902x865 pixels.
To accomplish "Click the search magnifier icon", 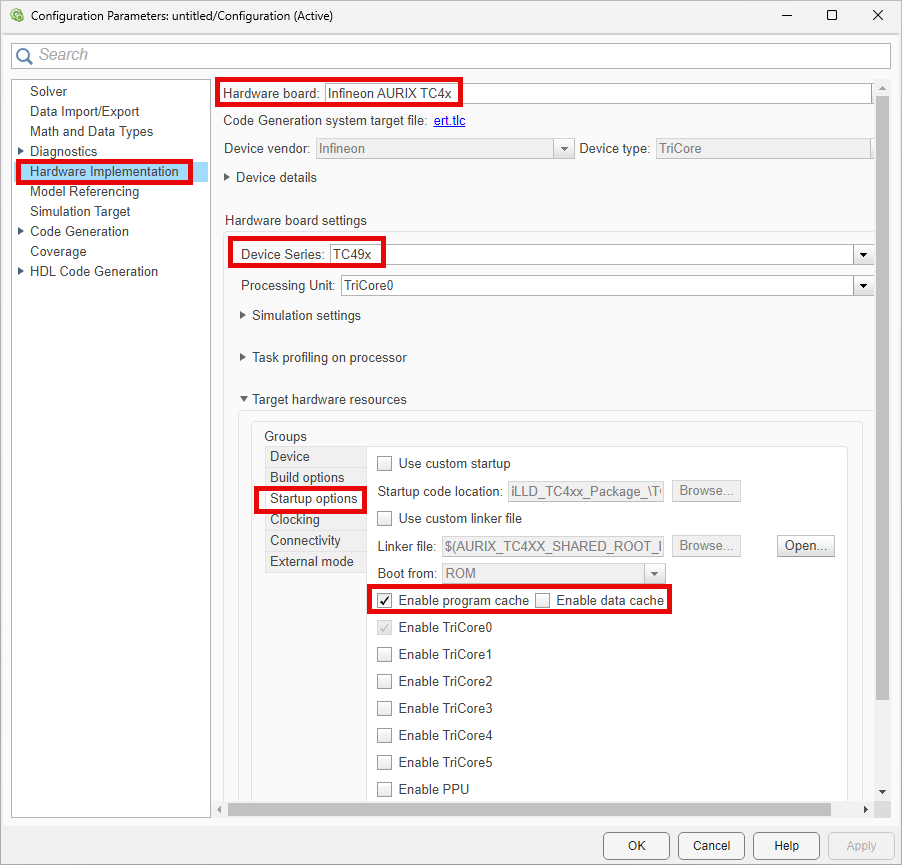I will point(24,55).
